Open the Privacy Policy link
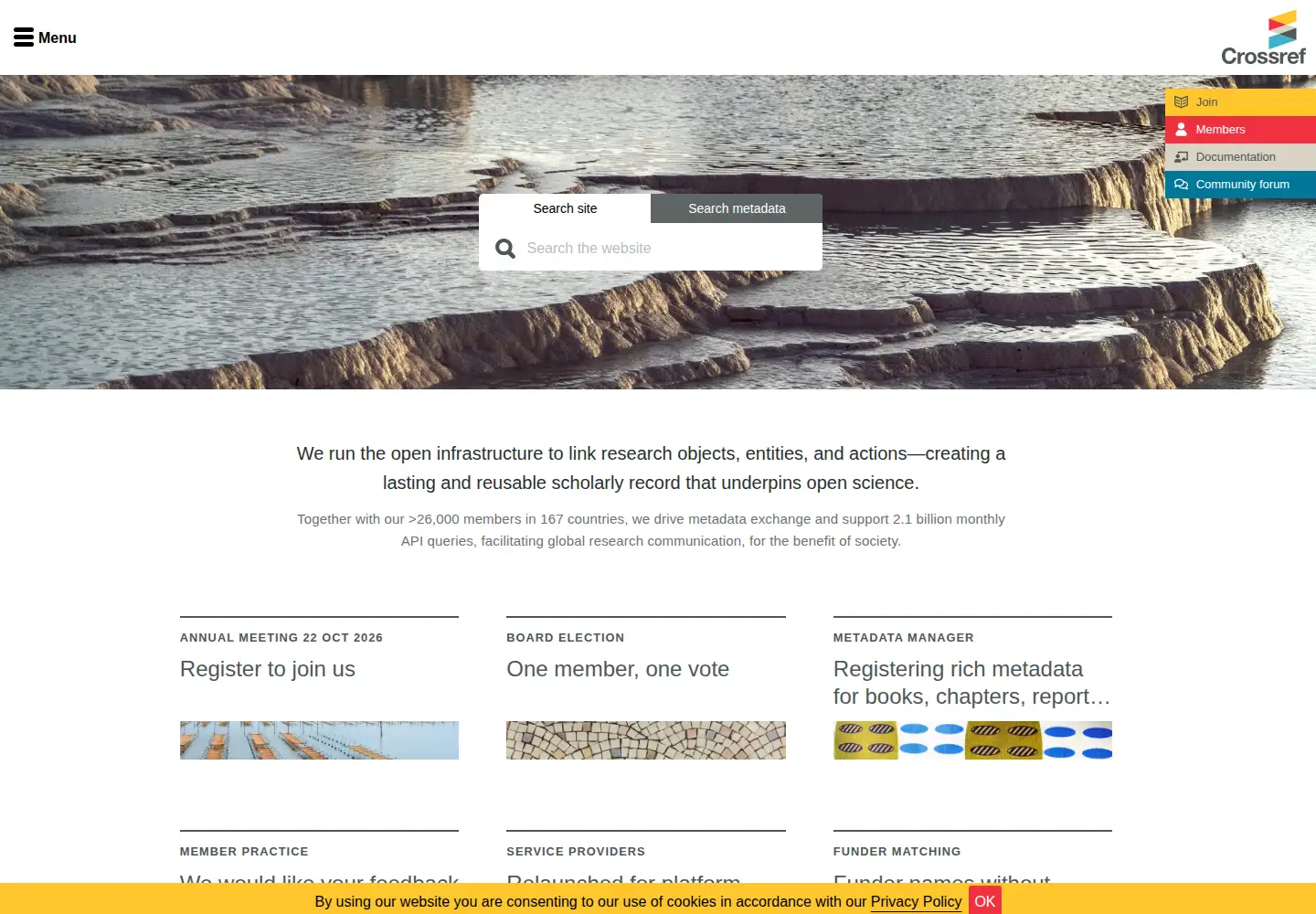The image size is (1316, 914). pyautogui.click(x=916, y=901)
